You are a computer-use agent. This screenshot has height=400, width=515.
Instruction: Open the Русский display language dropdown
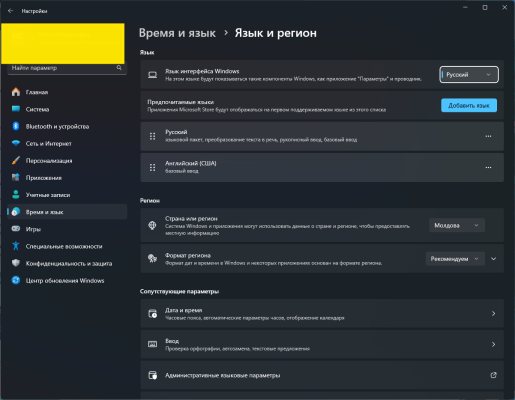(x=469, y=75)
